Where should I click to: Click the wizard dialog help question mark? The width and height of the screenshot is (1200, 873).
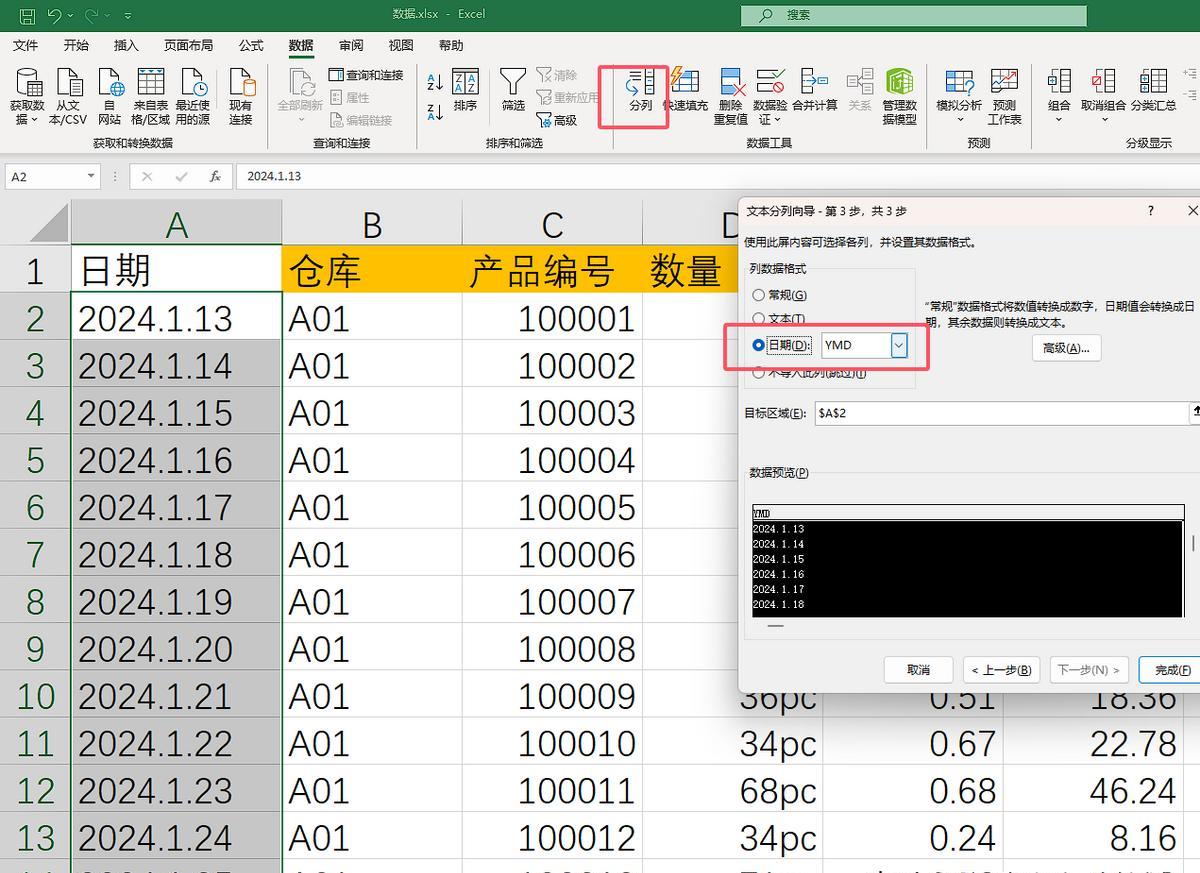click(1151, 211)
